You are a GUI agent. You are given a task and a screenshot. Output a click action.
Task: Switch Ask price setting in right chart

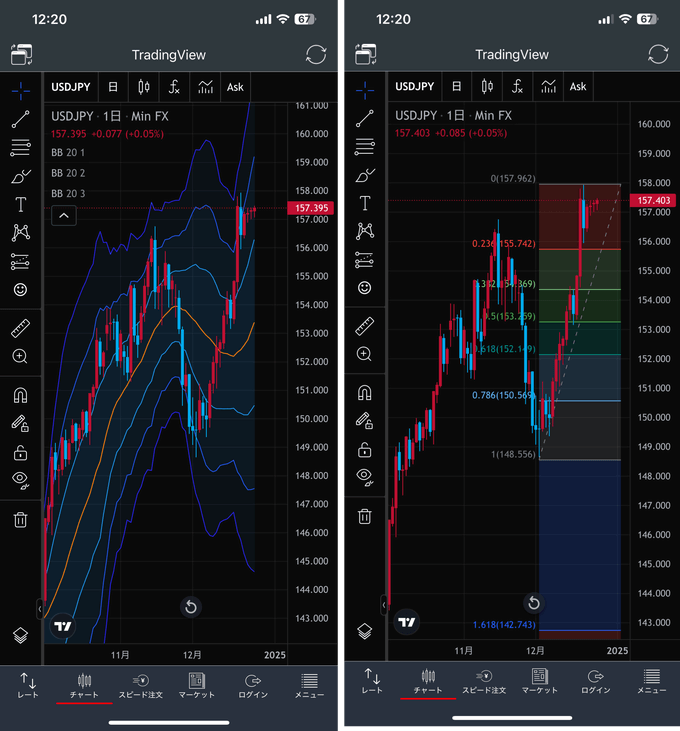[578, 86]
